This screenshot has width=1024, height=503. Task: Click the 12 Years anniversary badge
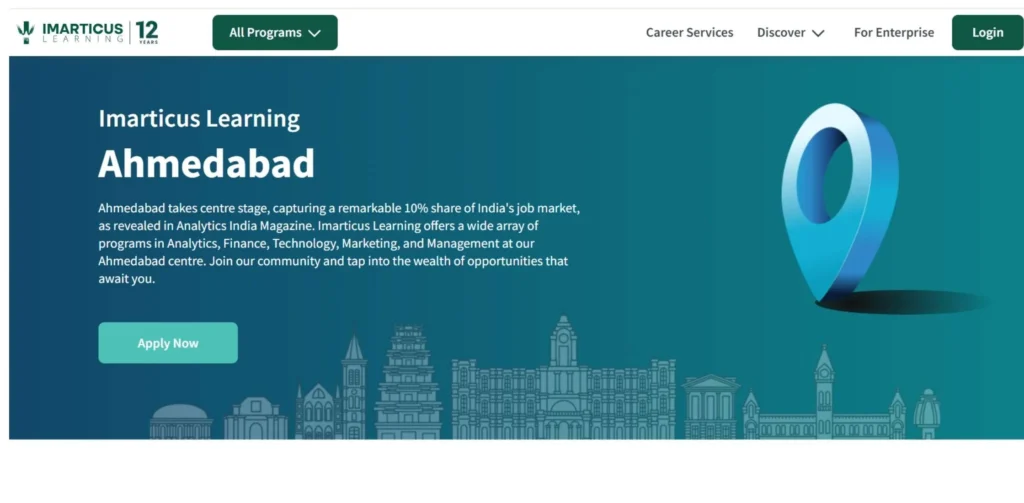tap(146, 32)
